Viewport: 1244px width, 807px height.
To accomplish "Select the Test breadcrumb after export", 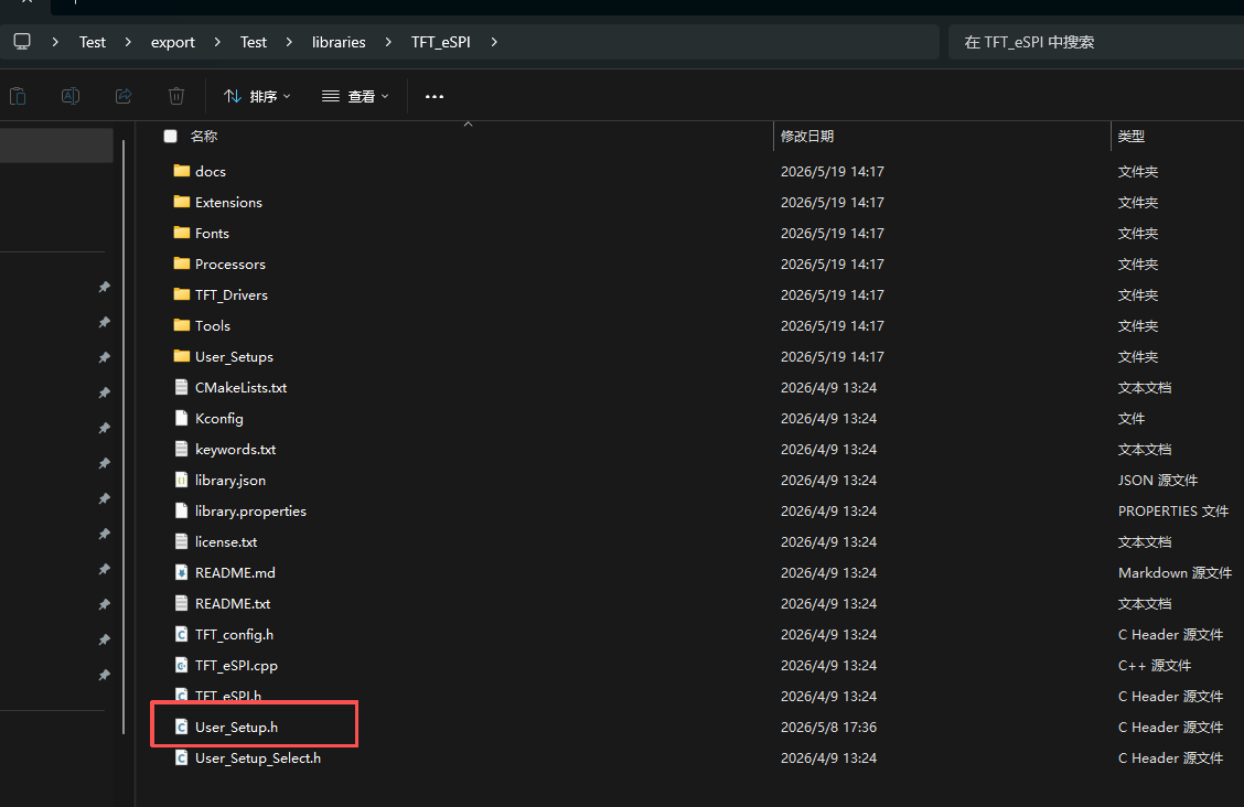I will pos(253,42).
